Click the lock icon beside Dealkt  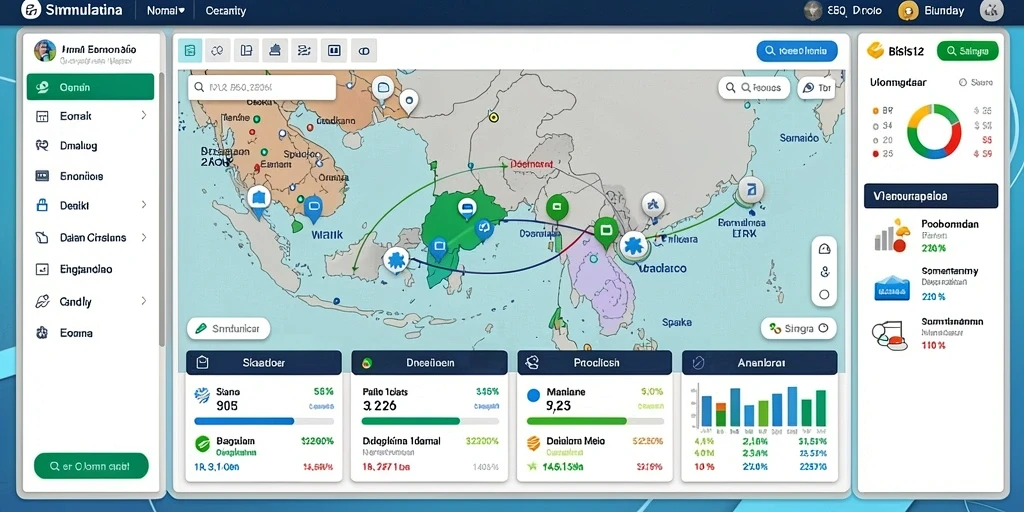pyautogui.click(x=42, y=205)
